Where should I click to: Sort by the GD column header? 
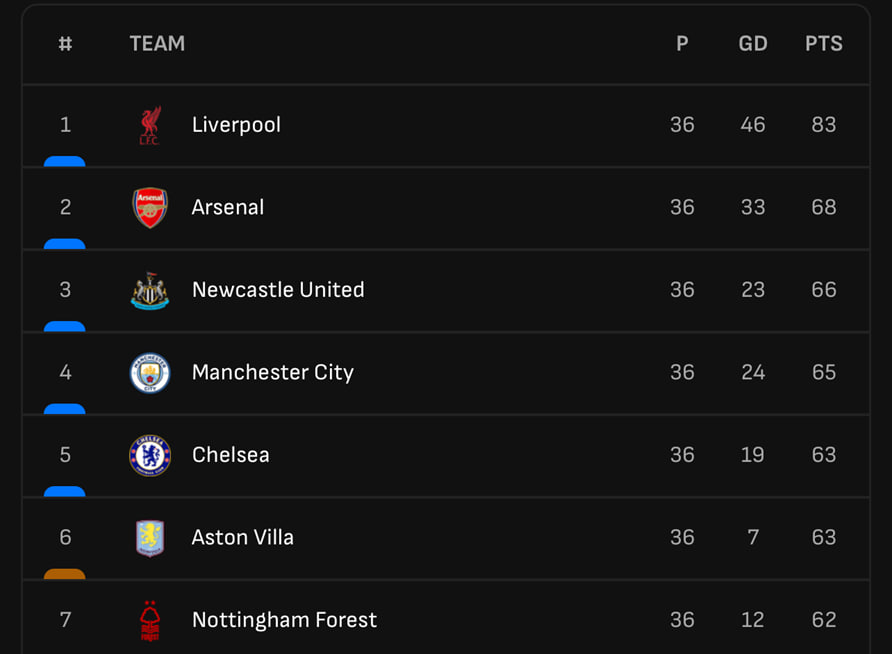coord(753,44)
